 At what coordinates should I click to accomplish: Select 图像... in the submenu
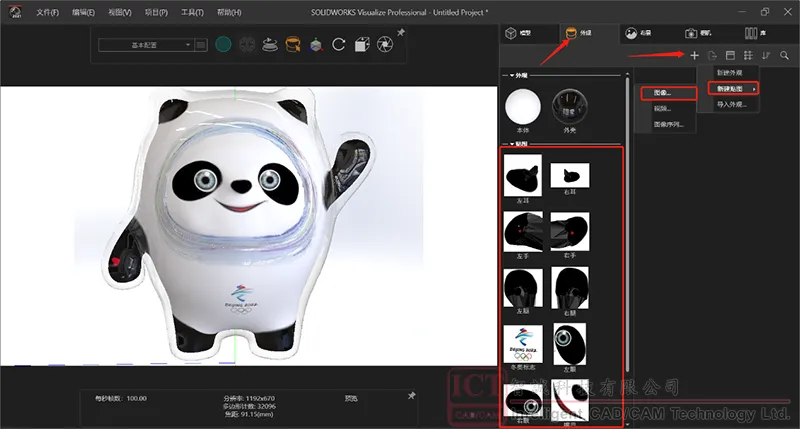click(669, 93)
